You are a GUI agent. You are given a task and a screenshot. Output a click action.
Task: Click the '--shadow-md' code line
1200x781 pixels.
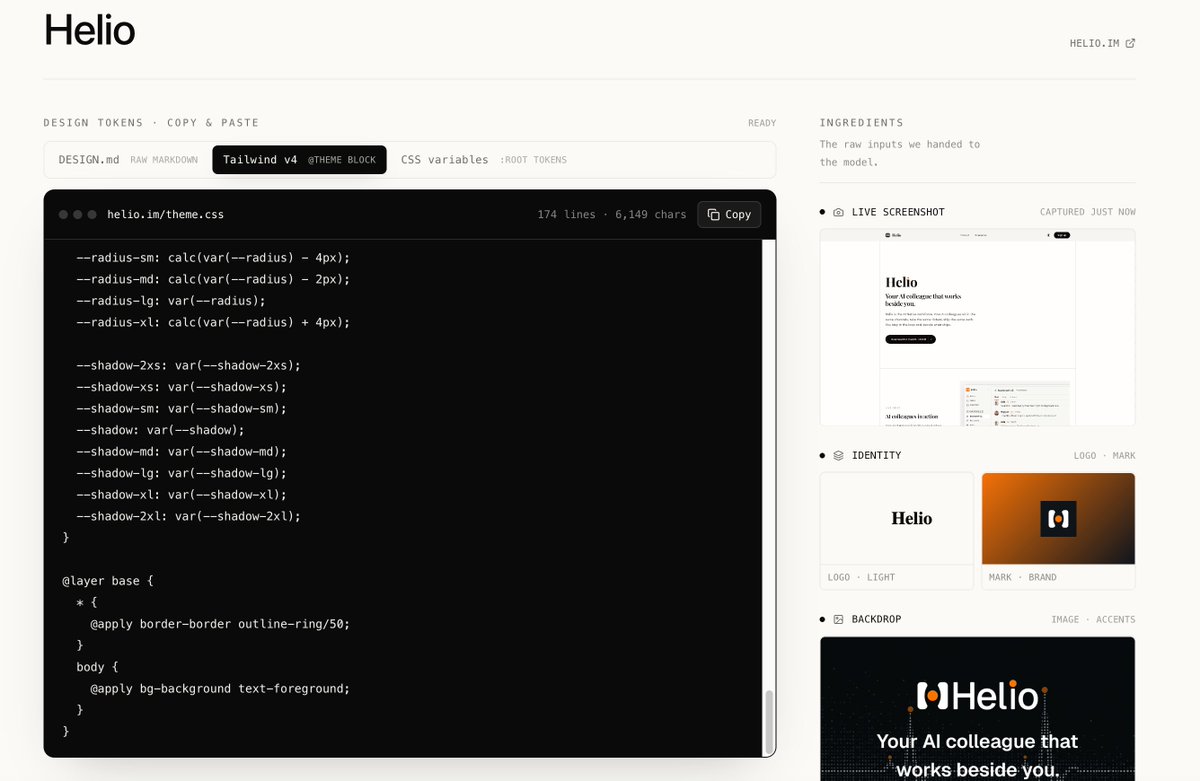click(x=181, y=451)
